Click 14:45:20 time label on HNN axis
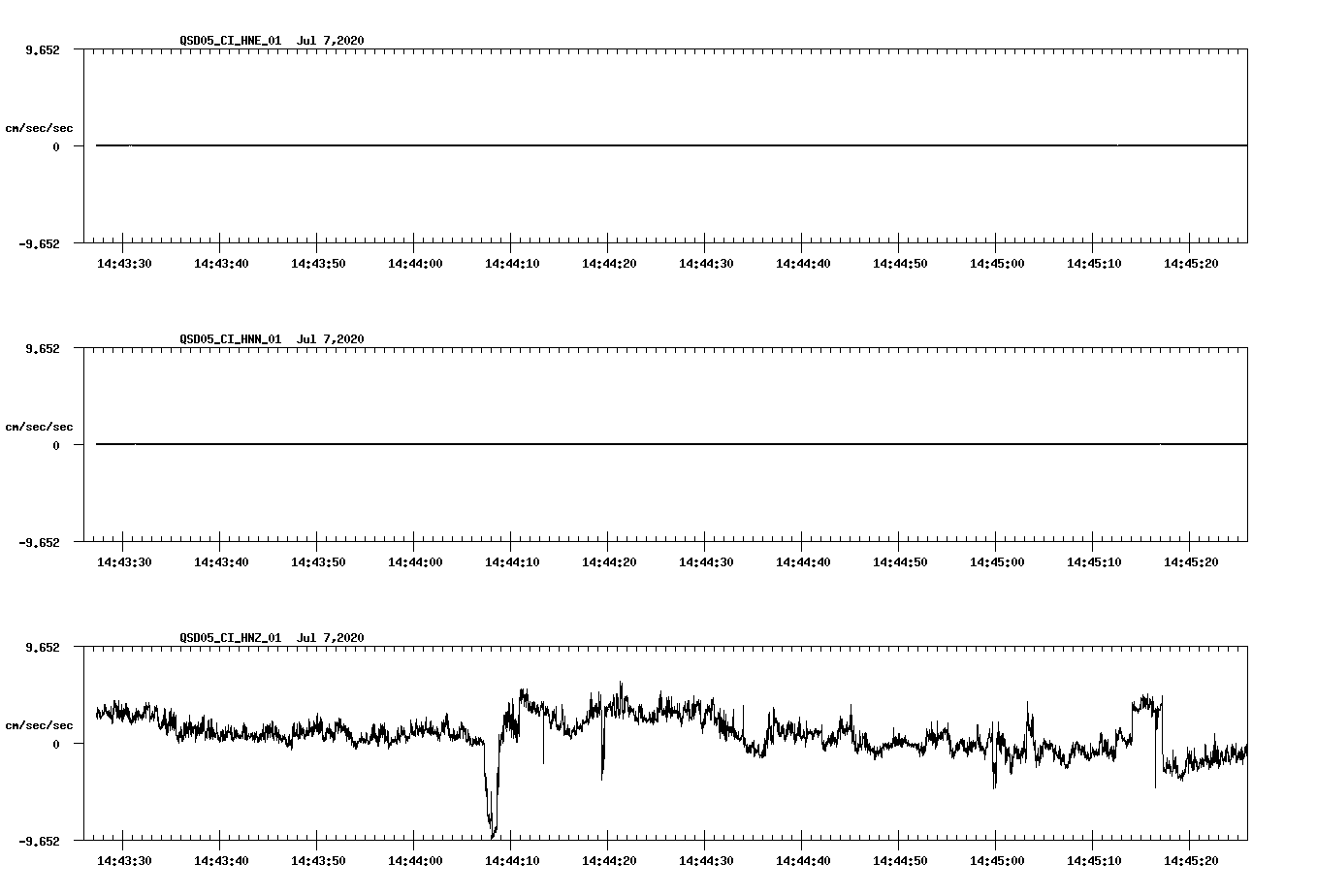 pyautogui.click(x=1191, y=562)
